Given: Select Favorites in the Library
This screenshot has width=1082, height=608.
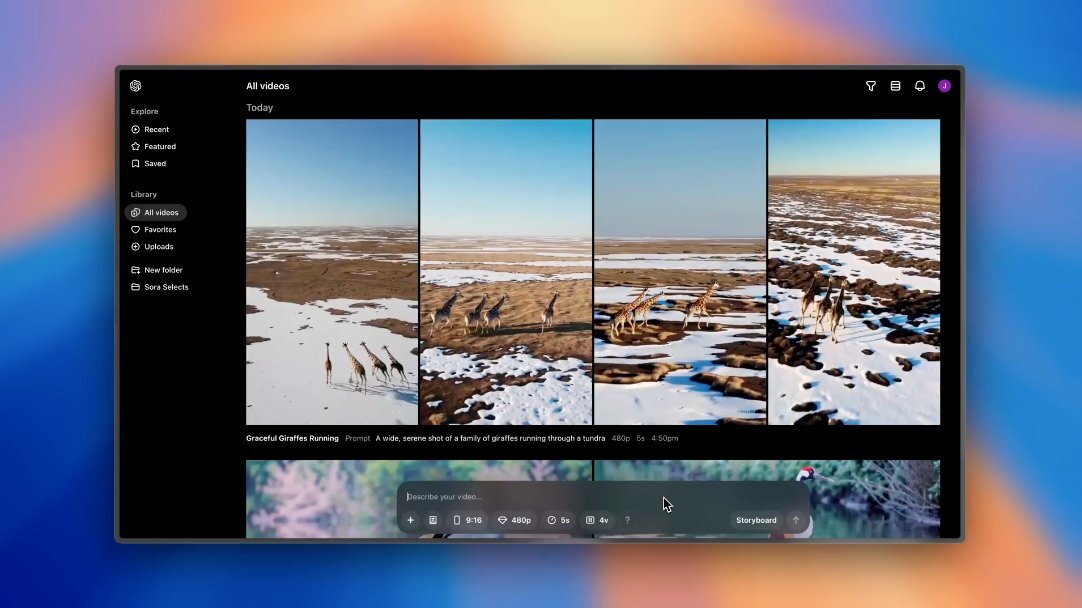Looking at the screenshot, I should 160,229.
